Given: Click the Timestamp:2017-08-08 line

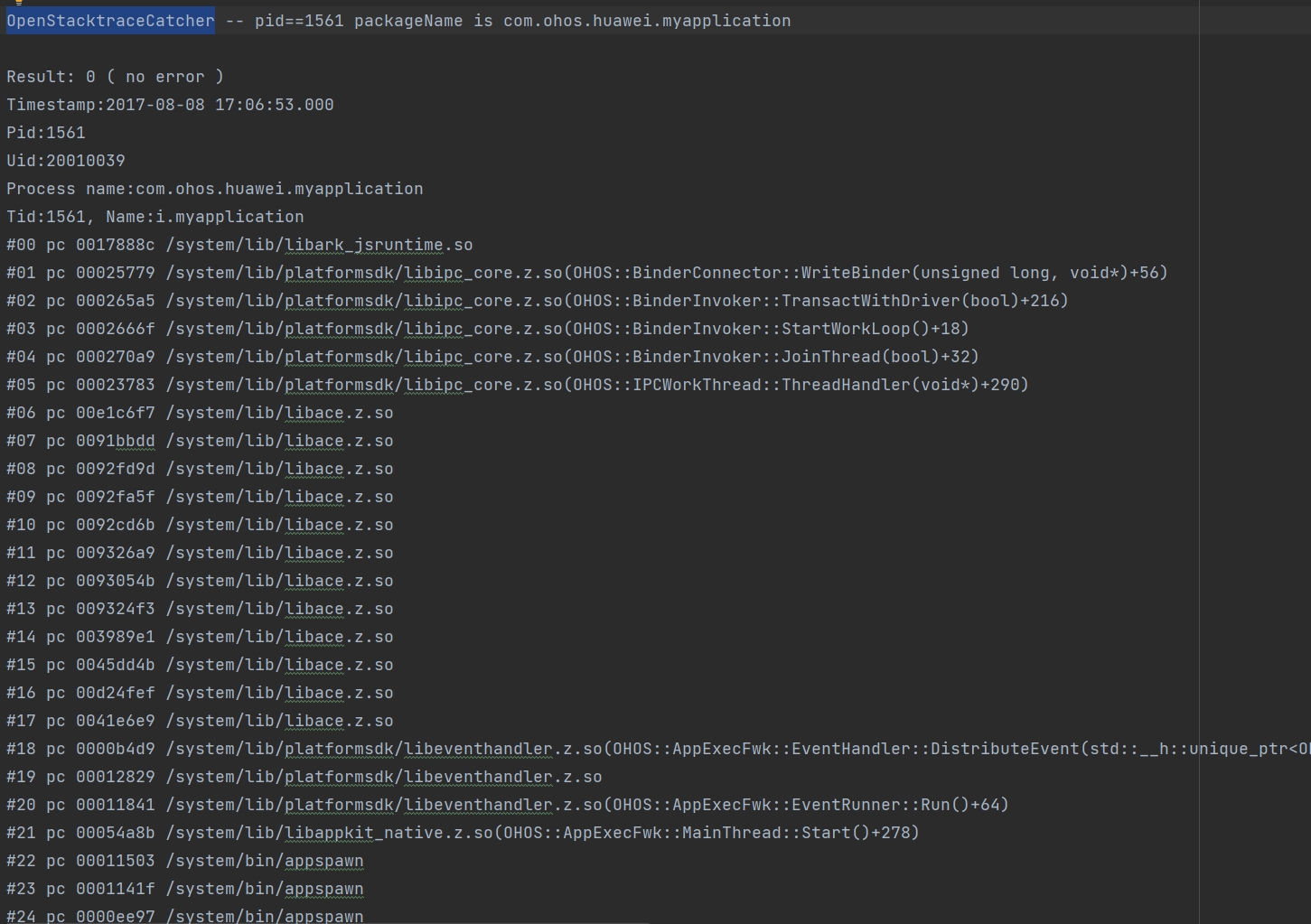Looking at the screenshot, I should pos(170,105).
